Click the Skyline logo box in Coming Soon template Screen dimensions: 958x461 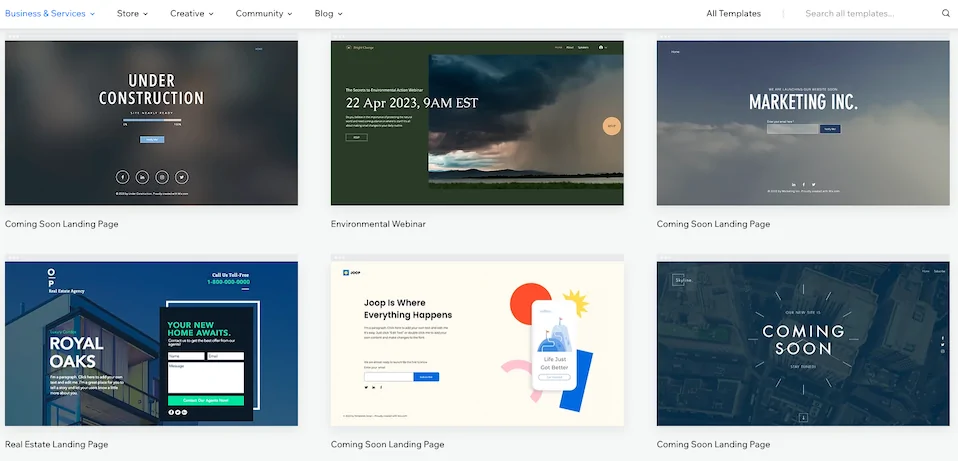682,282
